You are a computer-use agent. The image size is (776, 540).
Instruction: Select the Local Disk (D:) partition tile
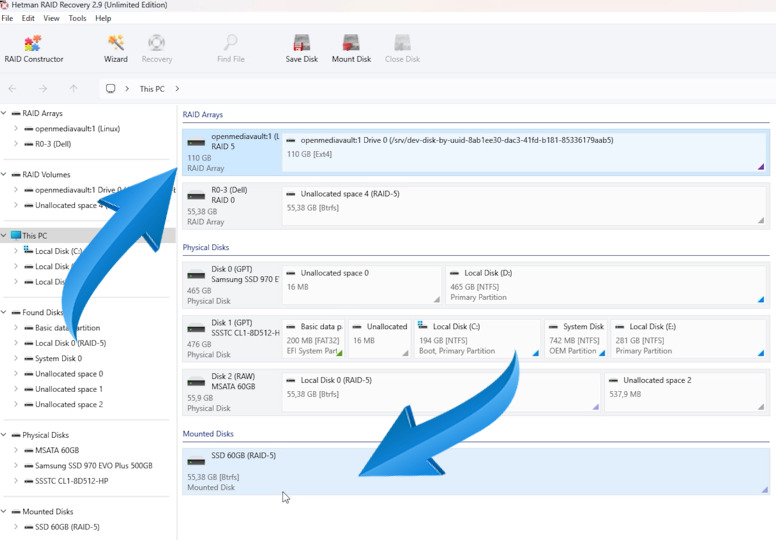606,285
